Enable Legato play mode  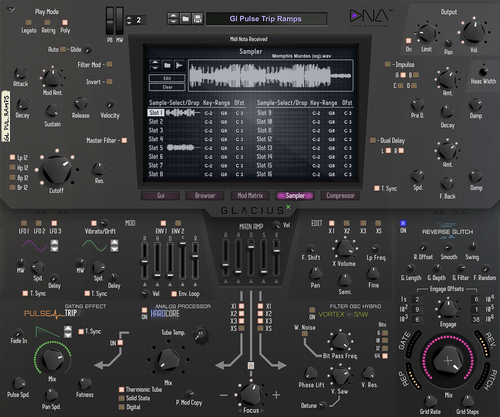coord(29,23)
